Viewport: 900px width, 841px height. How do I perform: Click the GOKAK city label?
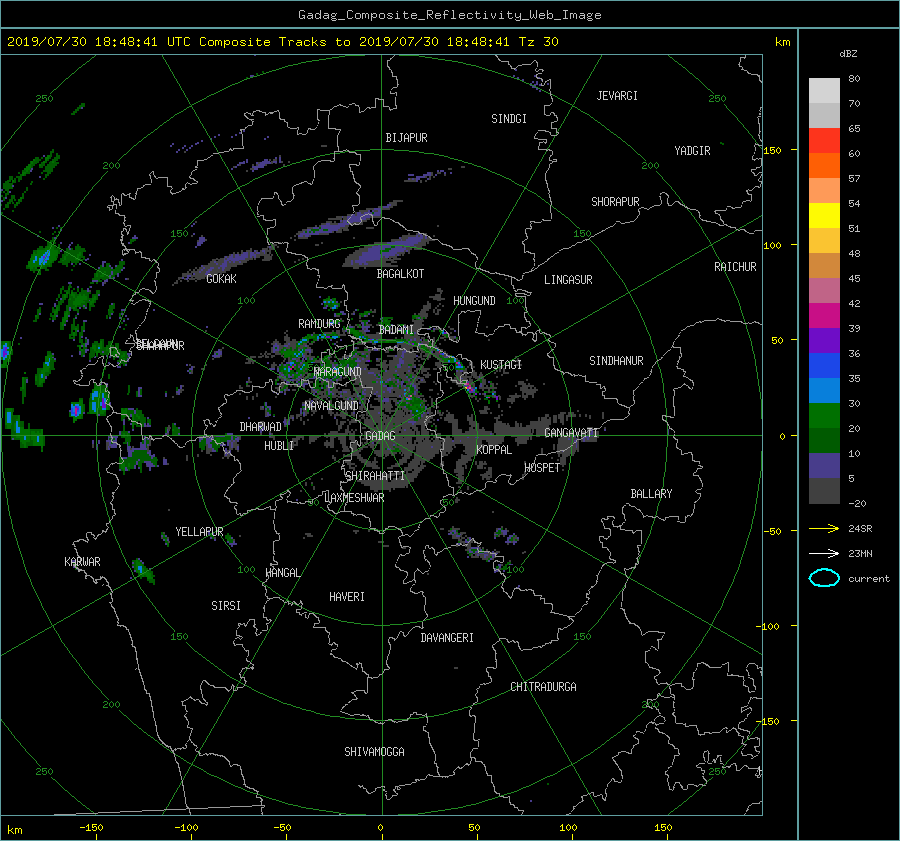pos(221,278)
